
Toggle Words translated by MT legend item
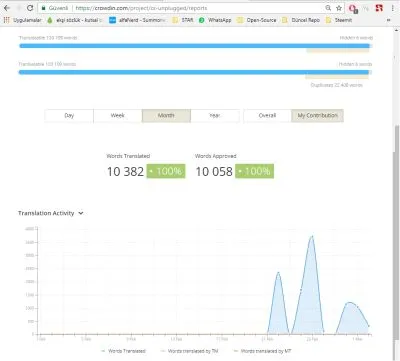pos(262,351)
